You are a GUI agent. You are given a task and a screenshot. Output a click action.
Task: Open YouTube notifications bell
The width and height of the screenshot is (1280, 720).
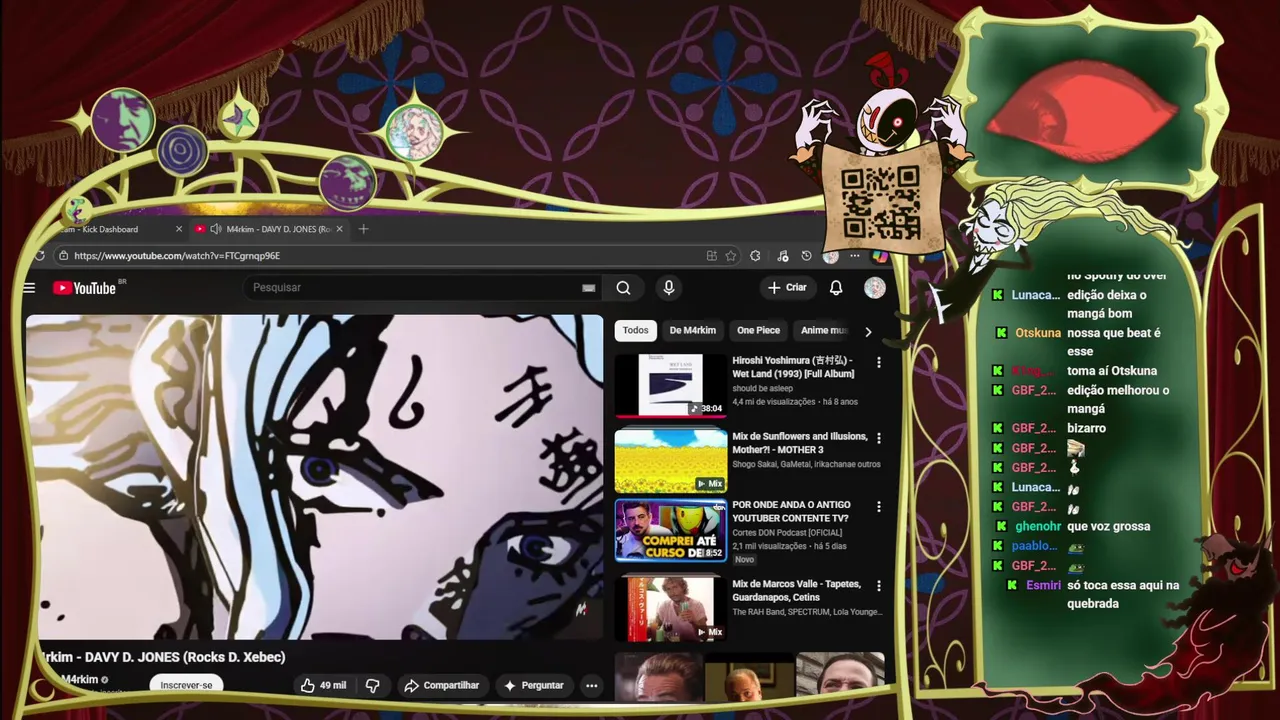click(836, 288)
